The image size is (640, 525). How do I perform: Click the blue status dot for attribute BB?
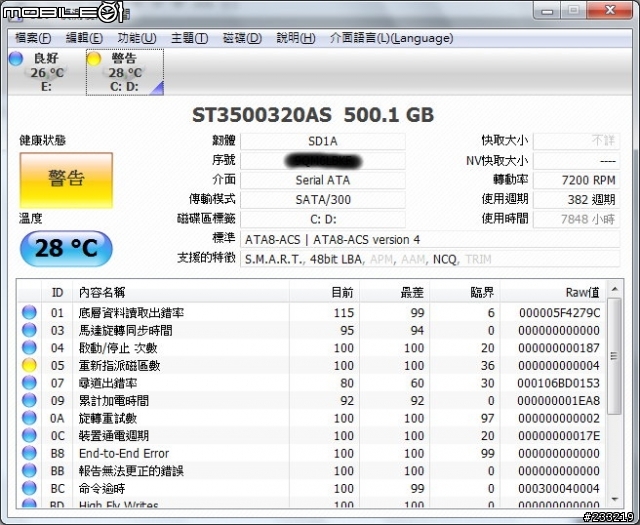click(x=29, y=470)
